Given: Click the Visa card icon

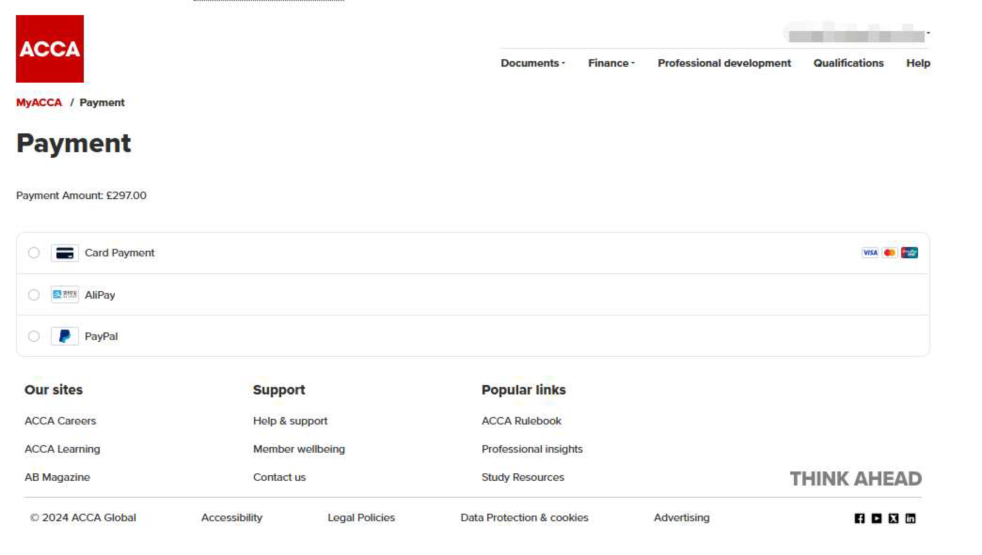Looking at the screenshot, I should coord(870,252).
